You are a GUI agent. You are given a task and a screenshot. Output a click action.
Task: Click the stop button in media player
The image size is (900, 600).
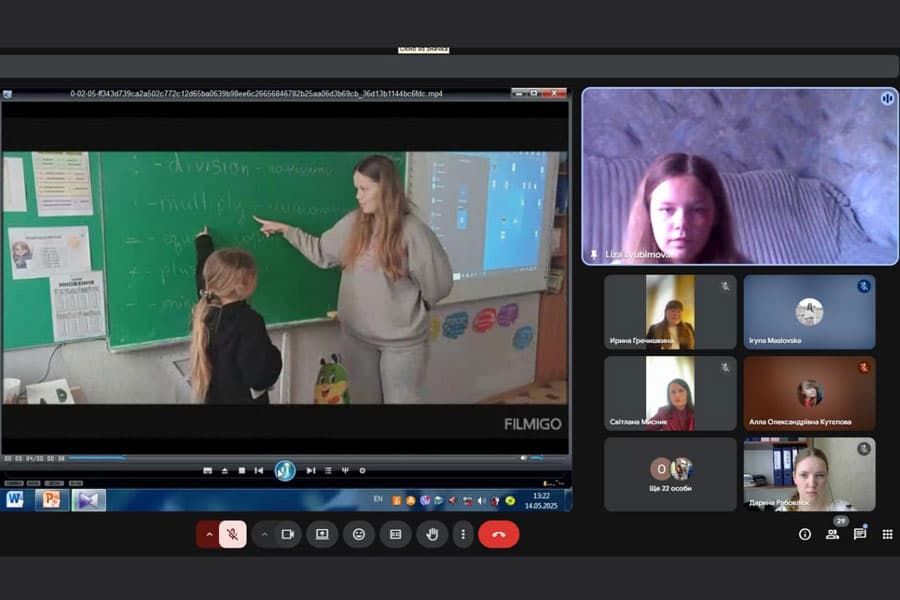pyautogui.click(x=242, y=470)
